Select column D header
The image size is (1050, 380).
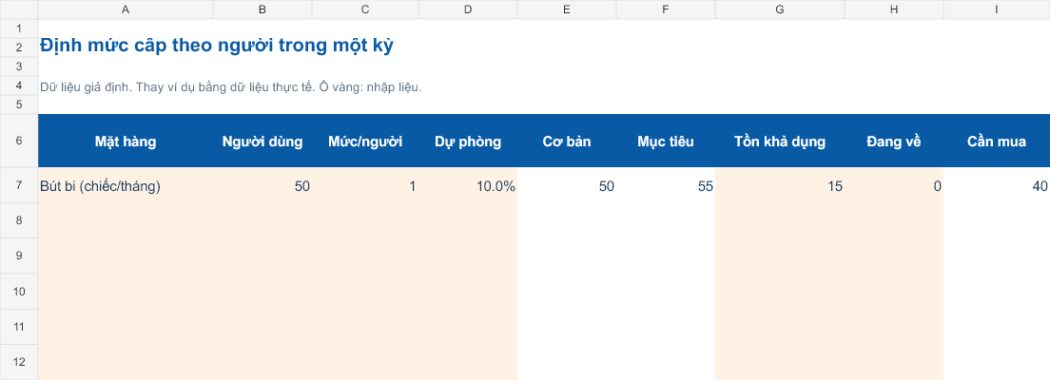click(467, 9)
